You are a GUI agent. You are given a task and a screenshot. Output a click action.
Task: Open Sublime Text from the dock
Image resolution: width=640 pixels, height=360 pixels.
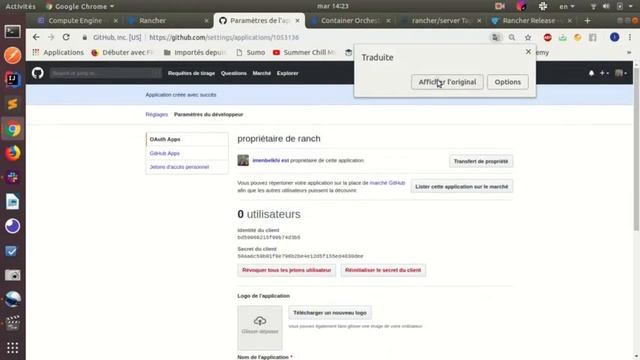tap(12, 104)
